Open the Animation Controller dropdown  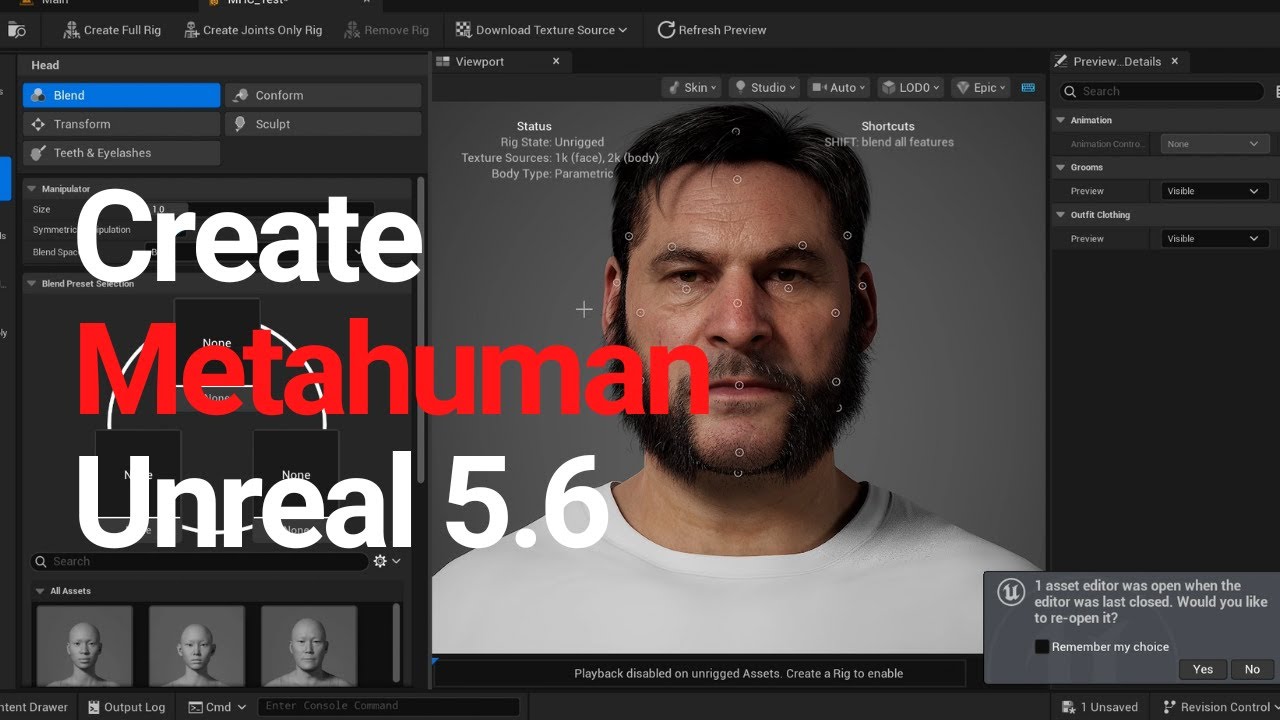1215,144
